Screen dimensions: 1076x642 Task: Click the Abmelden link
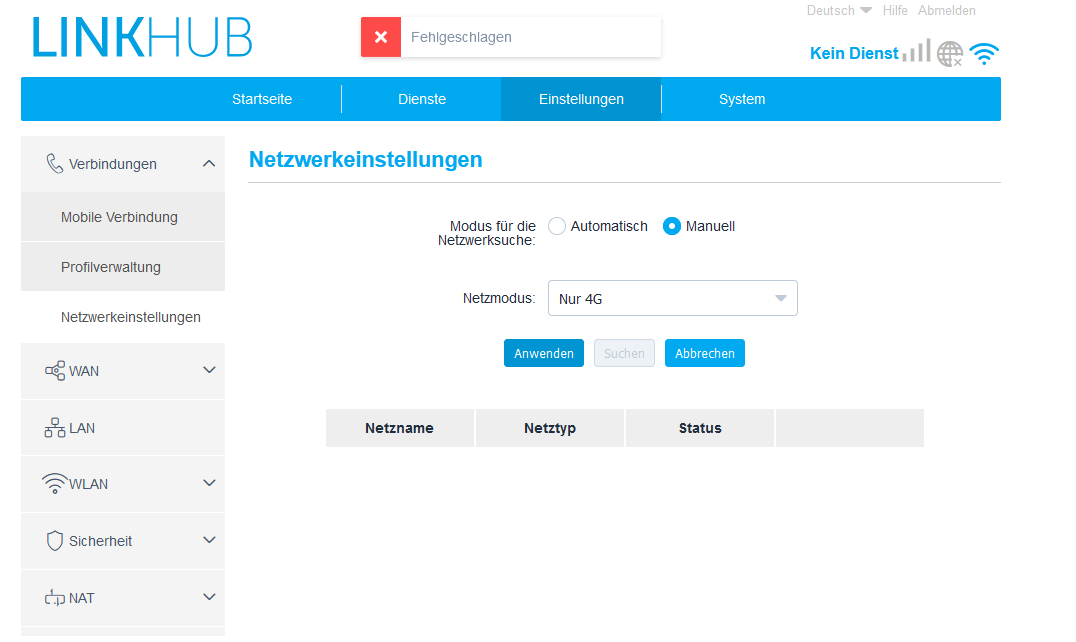946,11
